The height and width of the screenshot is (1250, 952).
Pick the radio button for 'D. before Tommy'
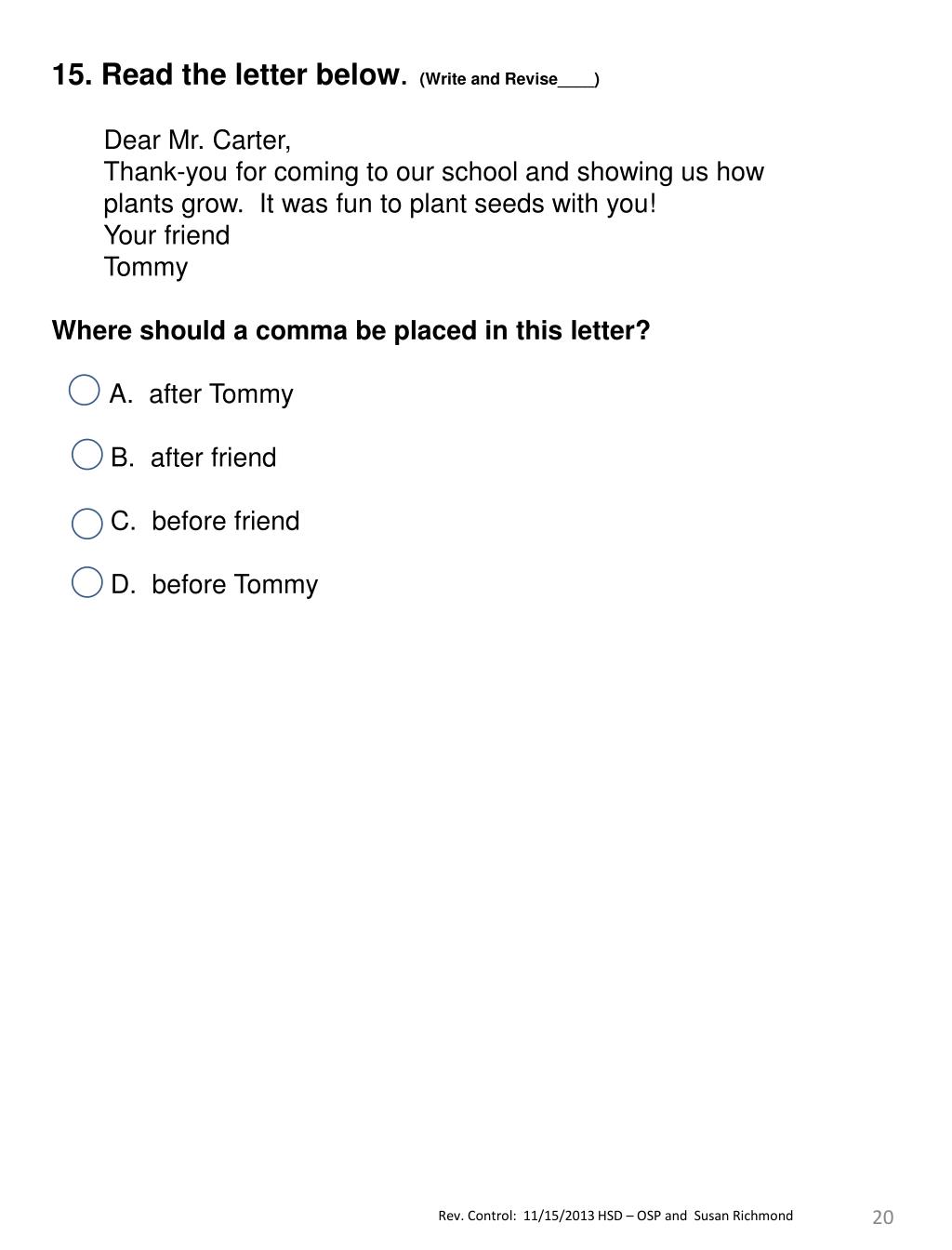(x=86, y=582)
